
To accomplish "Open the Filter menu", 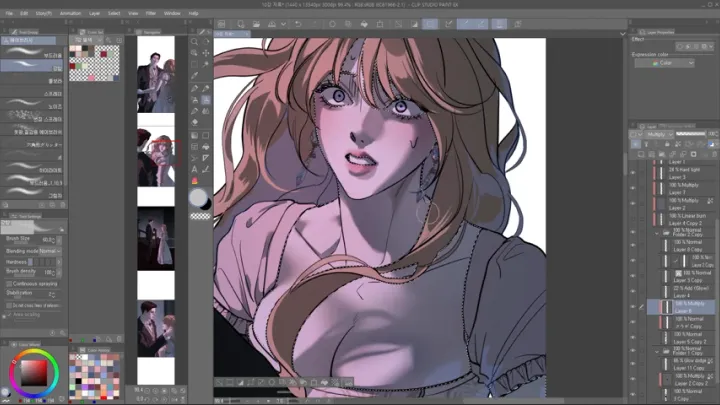I will (151, 13).
